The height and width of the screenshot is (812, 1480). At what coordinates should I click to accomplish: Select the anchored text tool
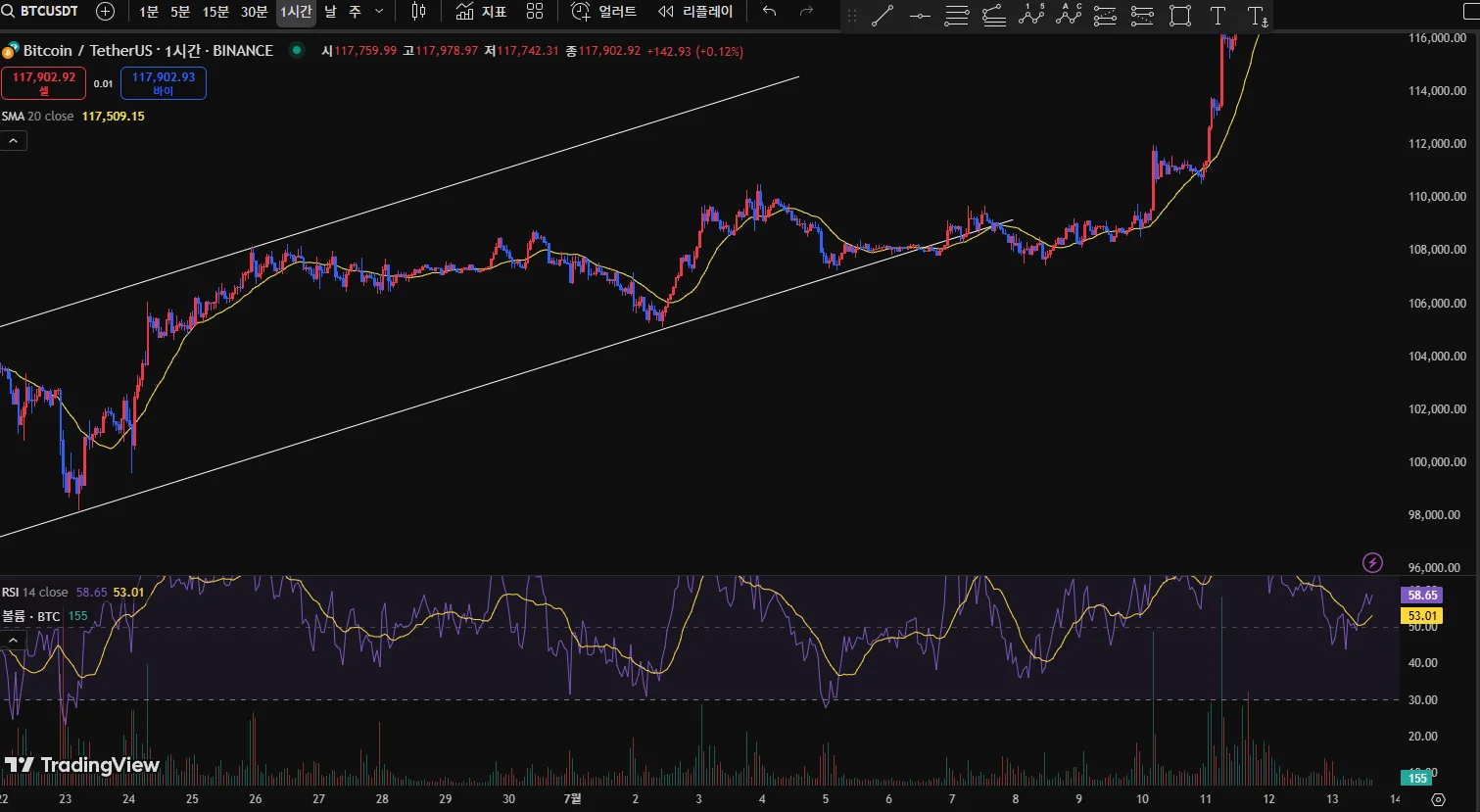click(x=1257, y=16)
